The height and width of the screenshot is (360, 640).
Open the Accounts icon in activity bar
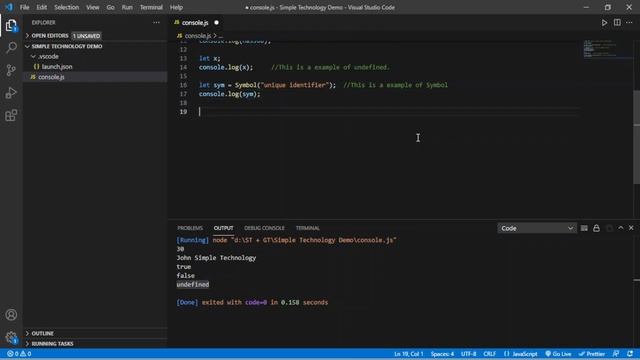tap(11, 315)
